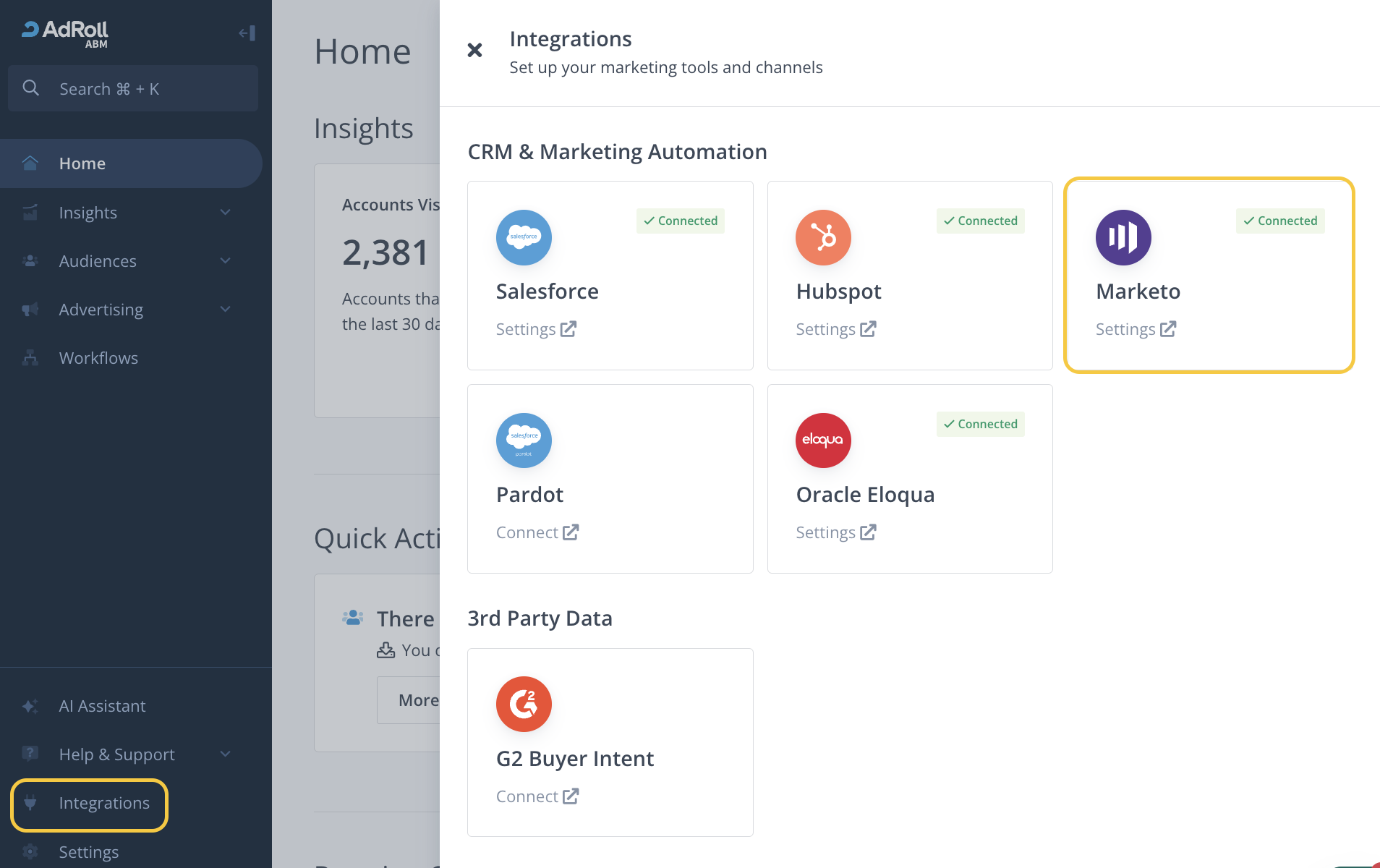
Task: Open Marketo Settings link
Action: (1136, 329)
